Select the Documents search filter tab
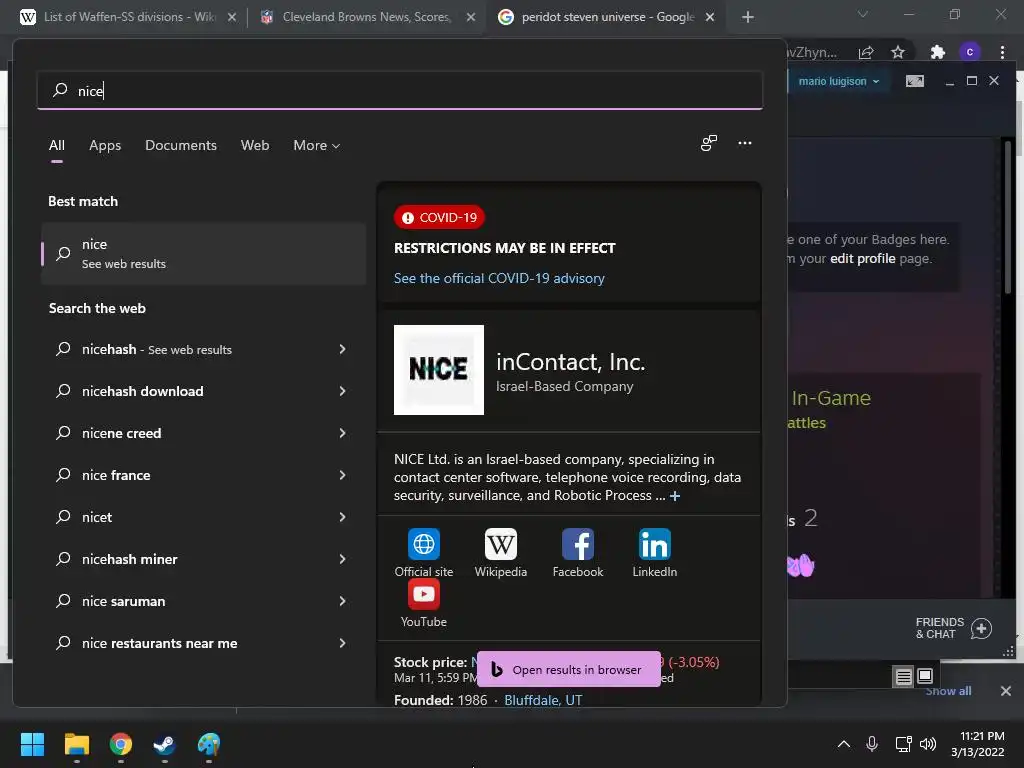The width and height of the screenshot is (1024, 768). pos(181,145)
